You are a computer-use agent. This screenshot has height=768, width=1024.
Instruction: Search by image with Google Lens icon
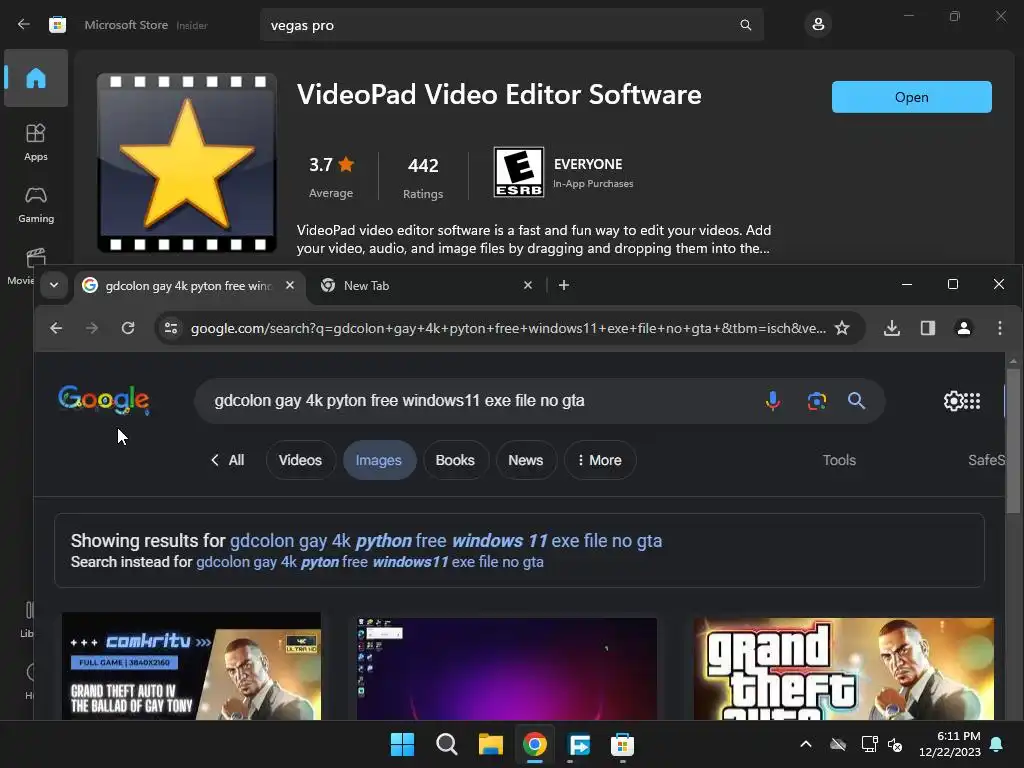click(816, 400)
